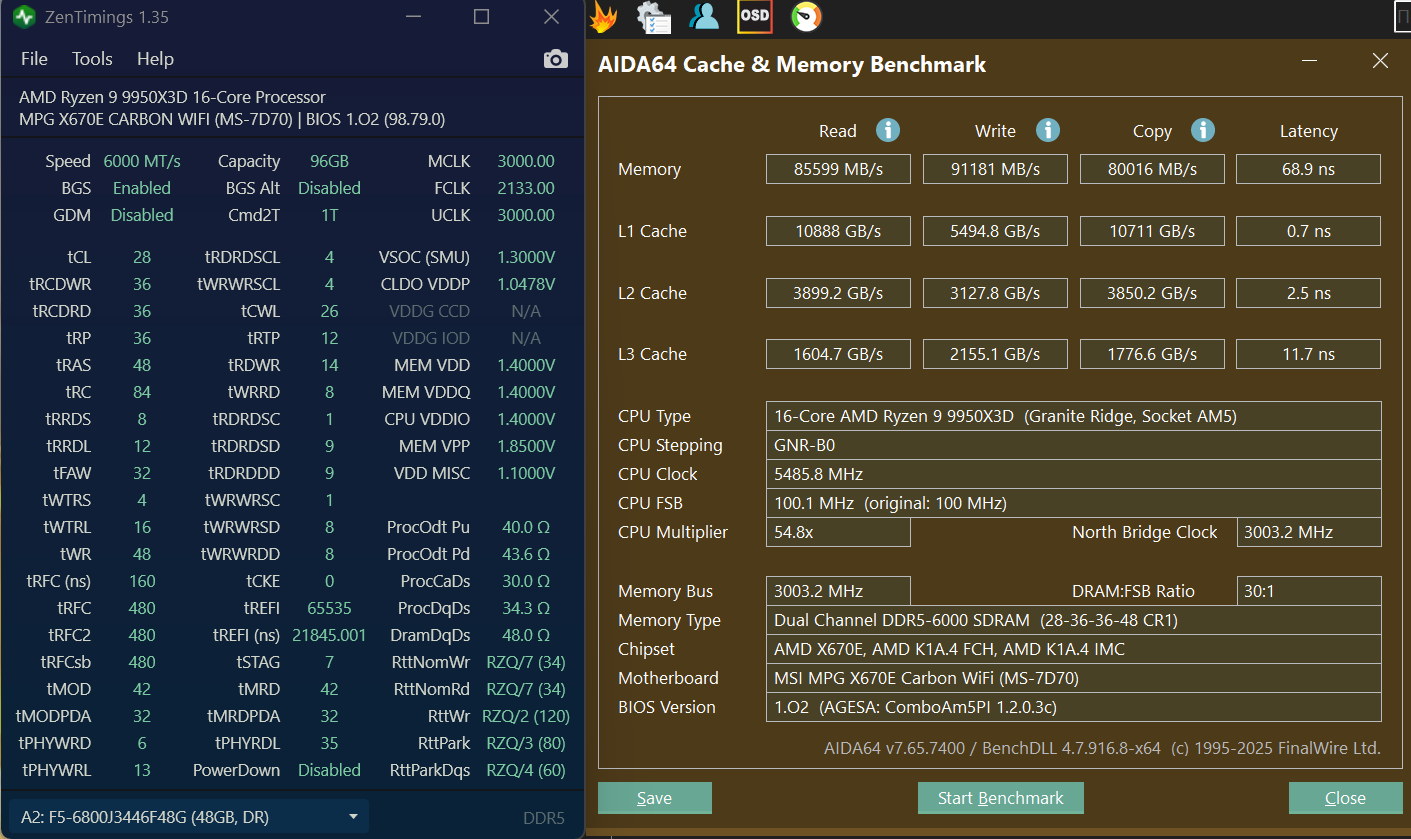
Task: Click the PowerDown value Disabled
Action: tap(329, 770)
